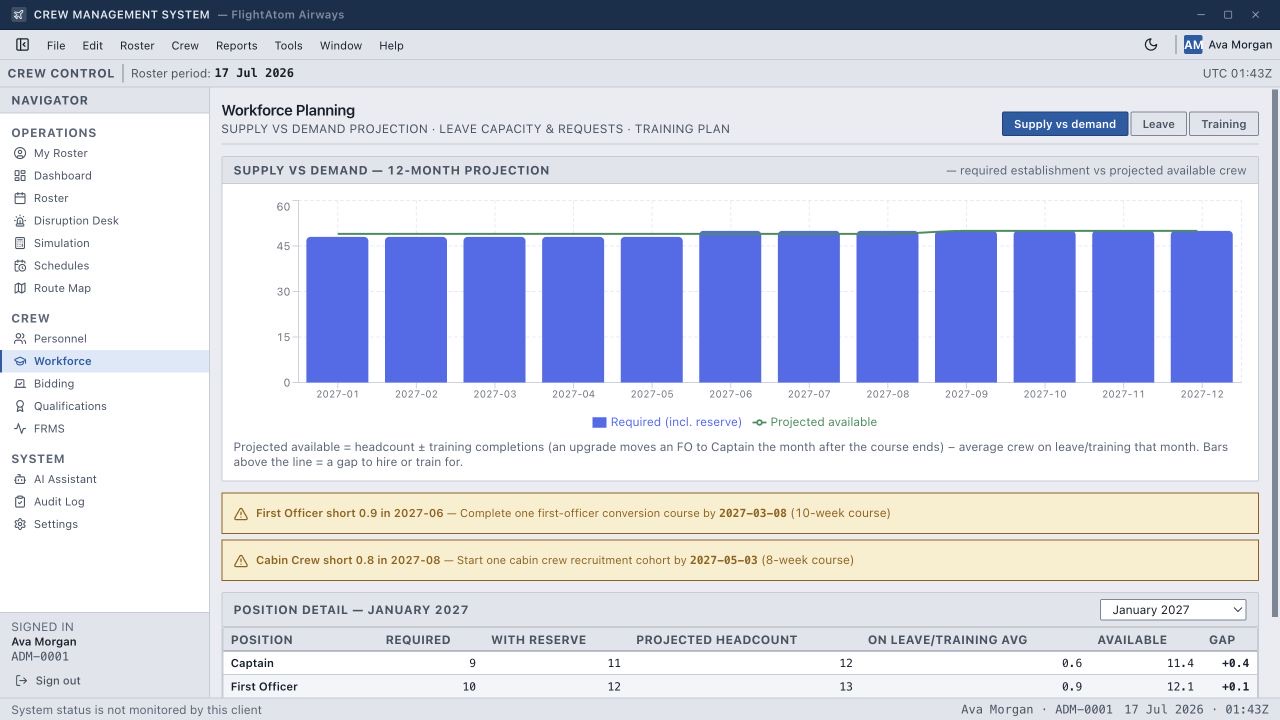Viewport: 1280px width, 720px height.
Task: Click the AI Assistant icon
Action: 20,479
